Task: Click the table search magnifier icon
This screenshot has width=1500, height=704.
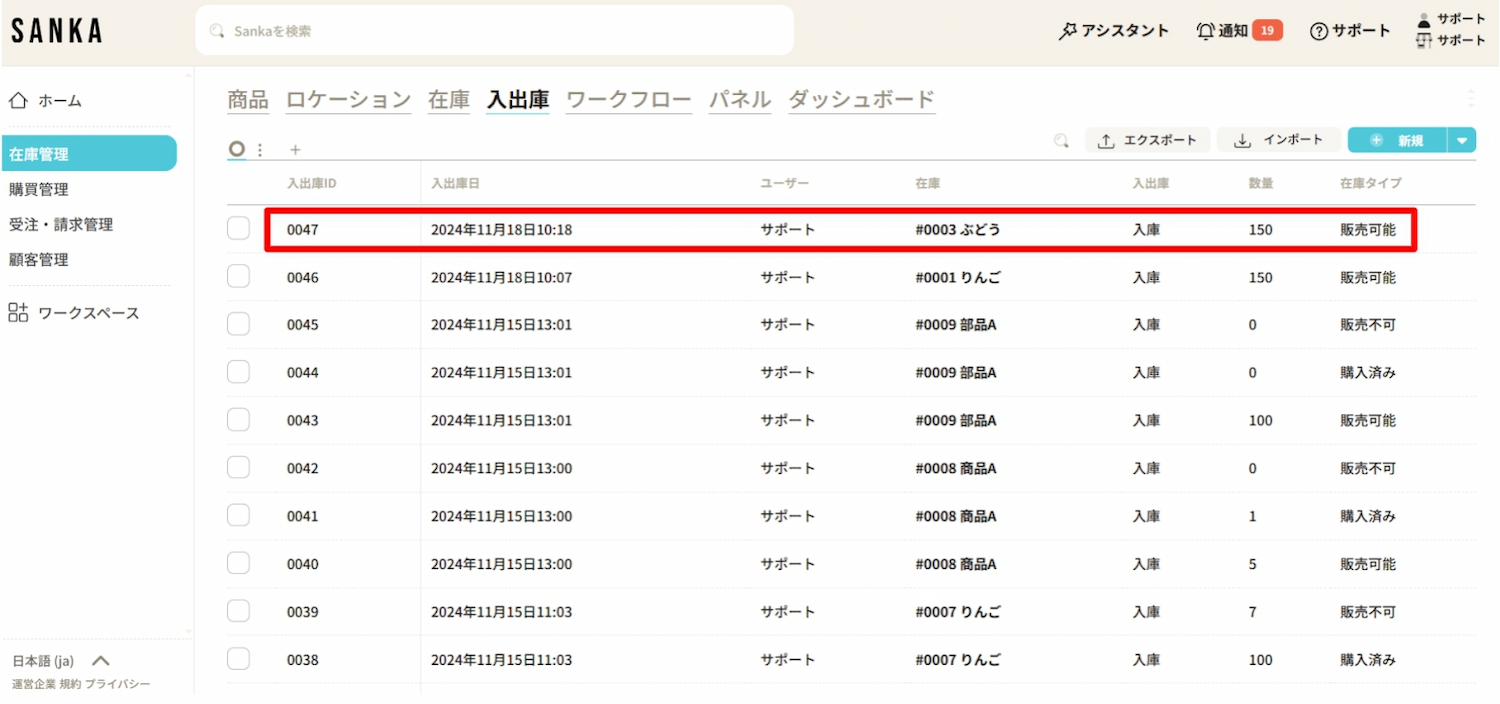Action: click(1061, 141)
